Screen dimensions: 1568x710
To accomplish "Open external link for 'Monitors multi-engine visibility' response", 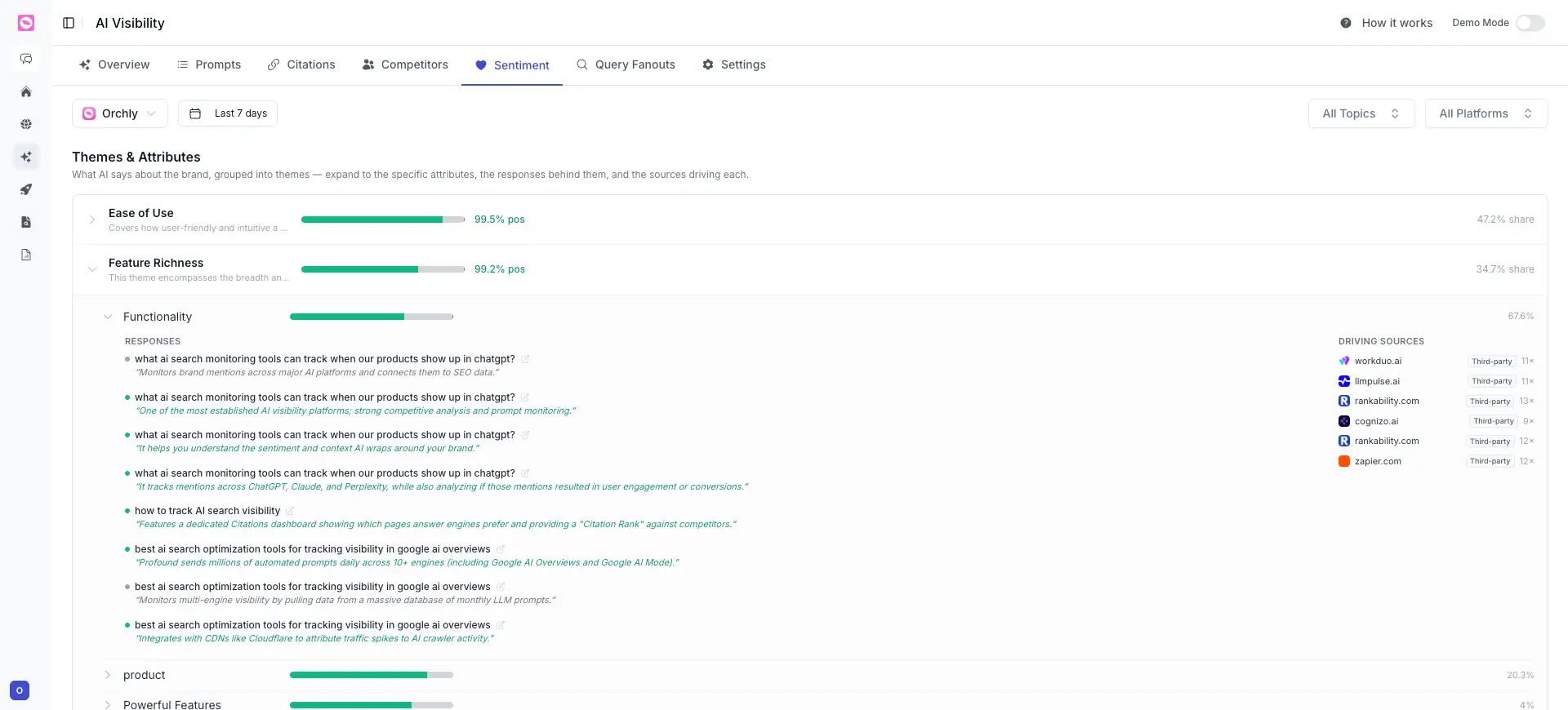I will (501, 587).
